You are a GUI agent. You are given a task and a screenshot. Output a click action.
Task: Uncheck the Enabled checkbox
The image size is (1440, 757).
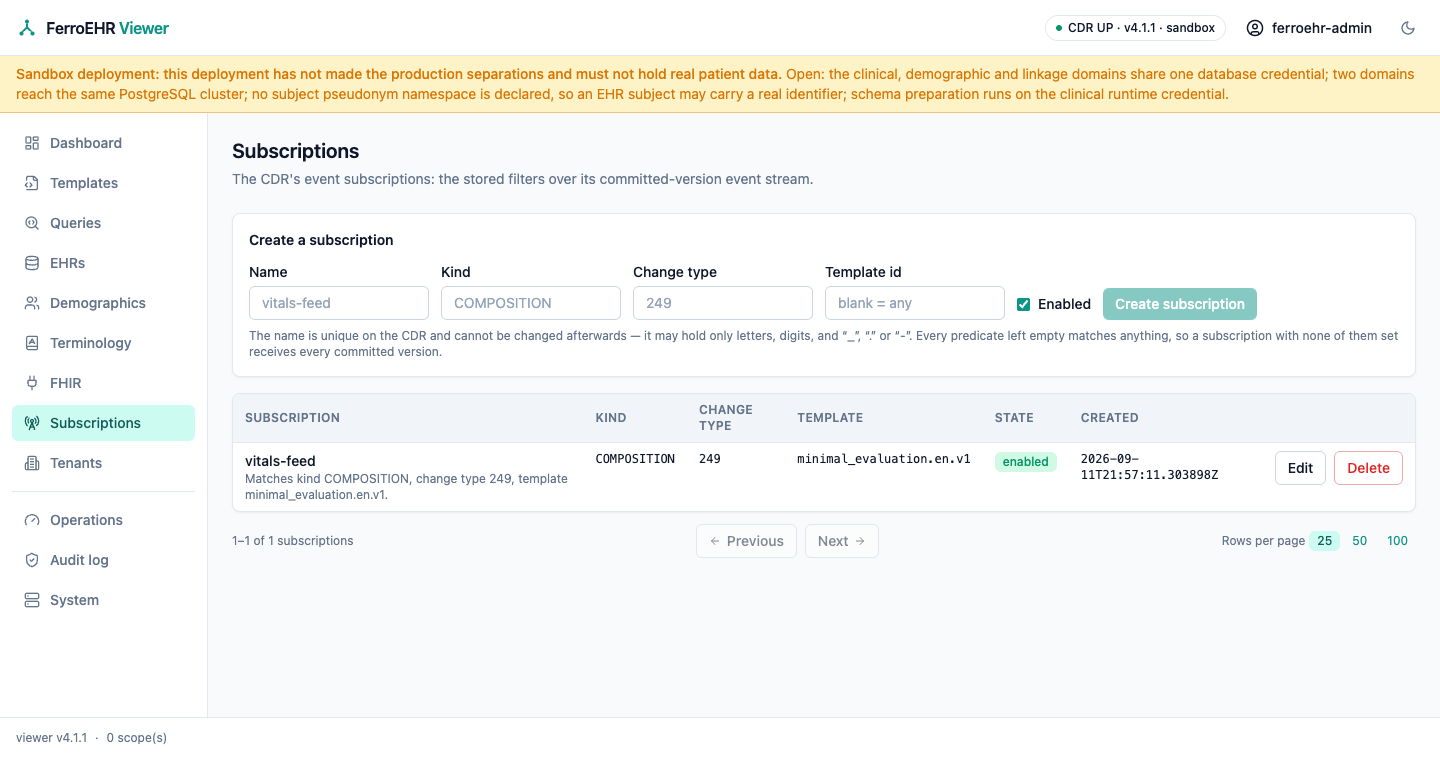pos(1023,304)
